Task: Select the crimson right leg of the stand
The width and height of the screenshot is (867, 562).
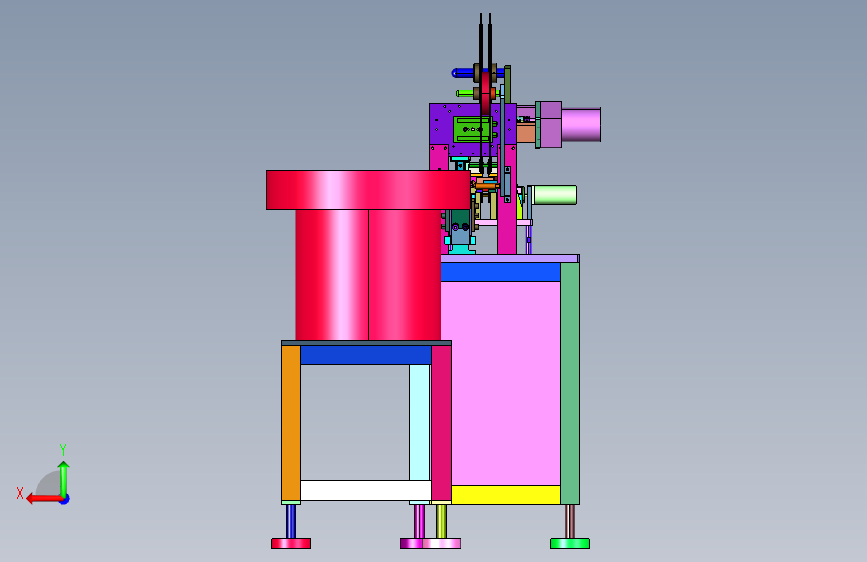Action: [441, 423]
